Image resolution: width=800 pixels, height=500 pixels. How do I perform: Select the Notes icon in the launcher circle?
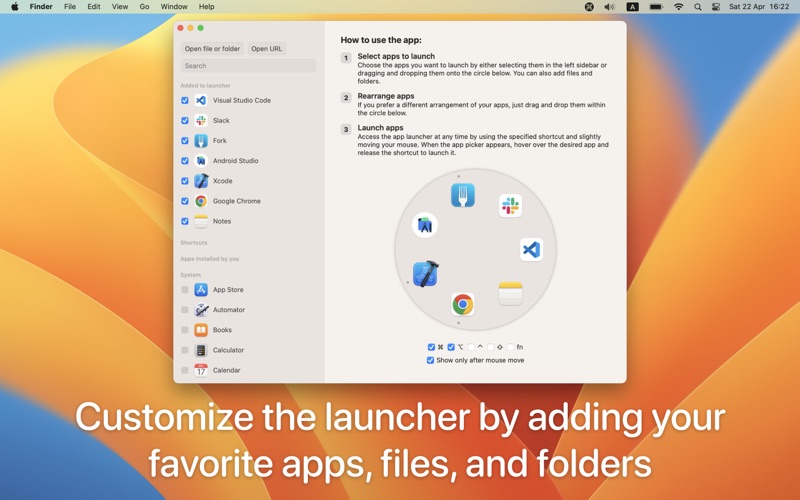coord(510,293)
